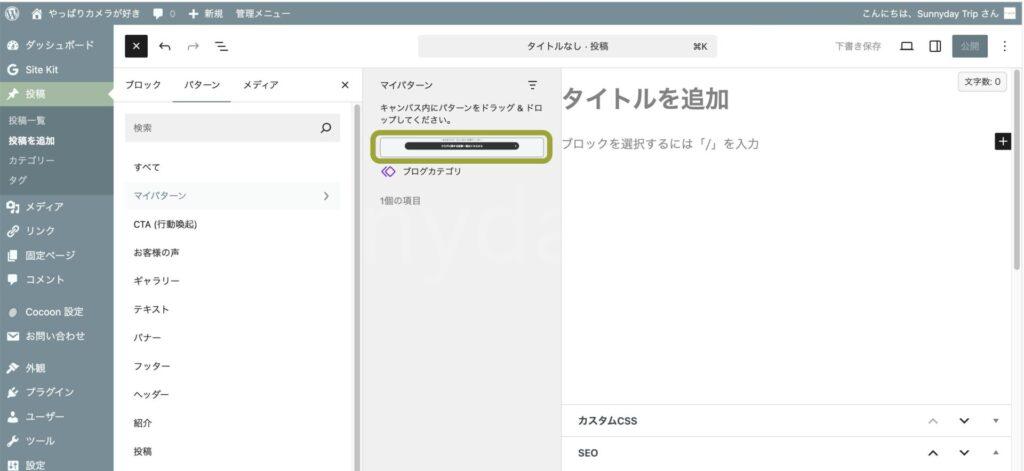This screenshot has height=471, width=1024.
Task: Open the three-dot options menu
Action: pos(1004,46)
